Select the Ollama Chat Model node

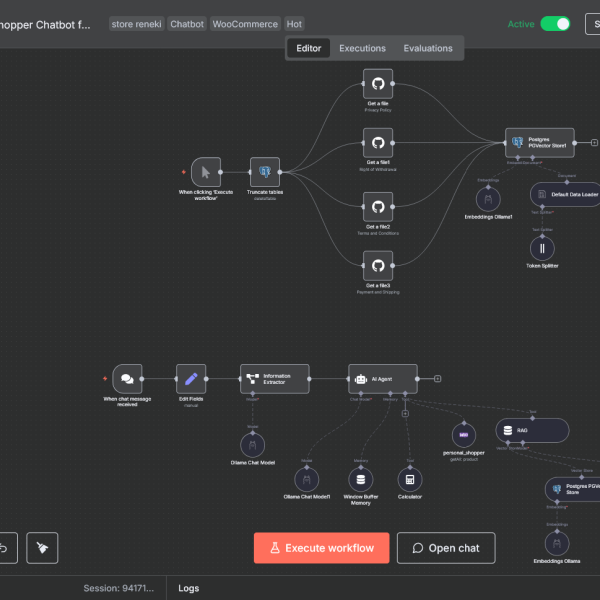tap(252, 445)
